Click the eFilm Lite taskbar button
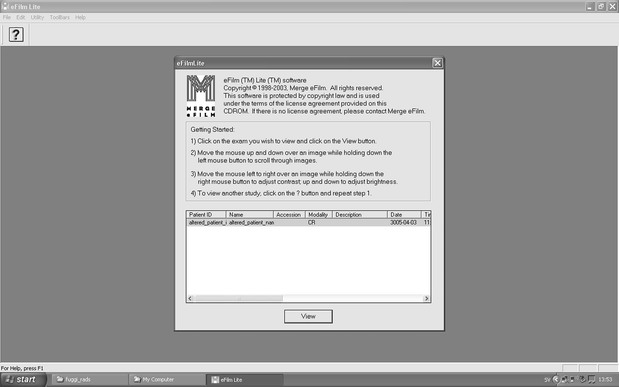Viewport: 619px width, 387px height. 245,379
